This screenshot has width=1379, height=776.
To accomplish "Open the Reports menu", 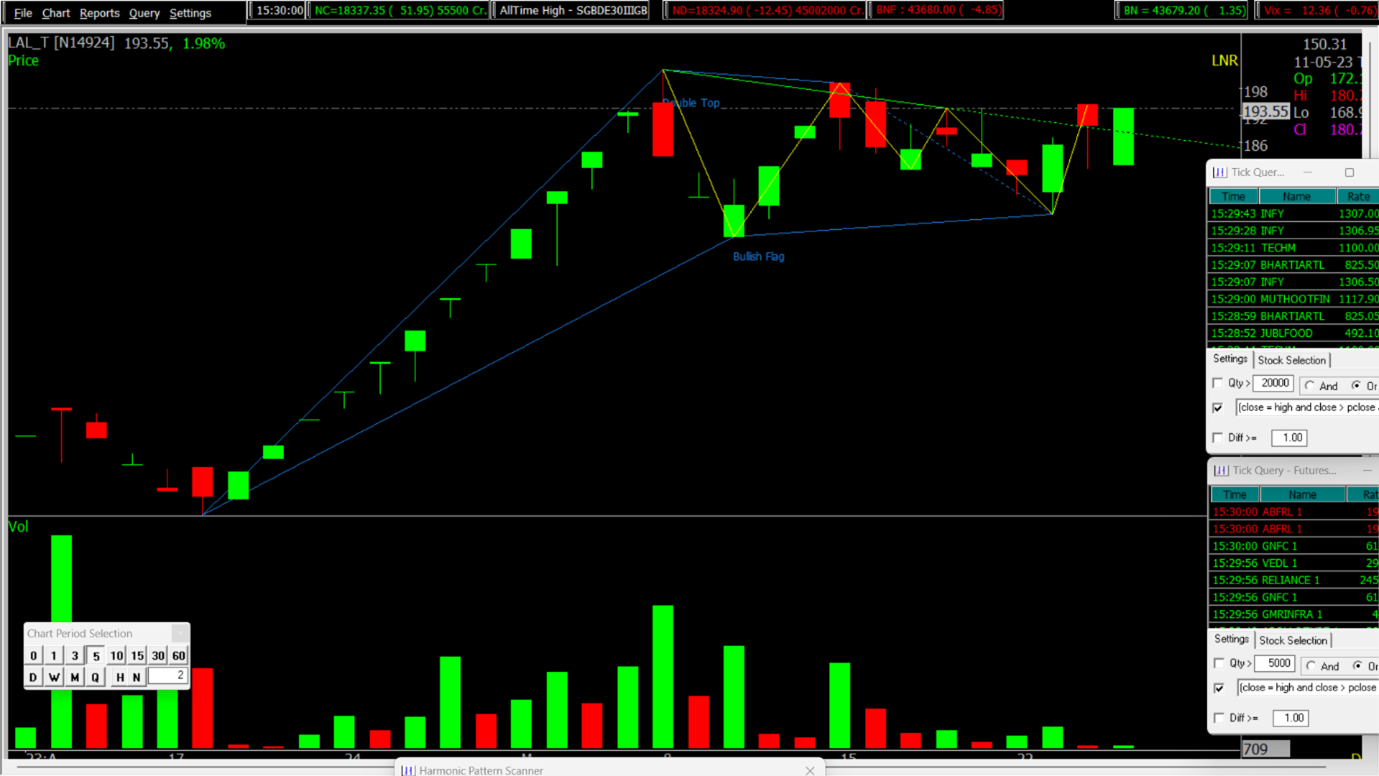I will point(99,13).
